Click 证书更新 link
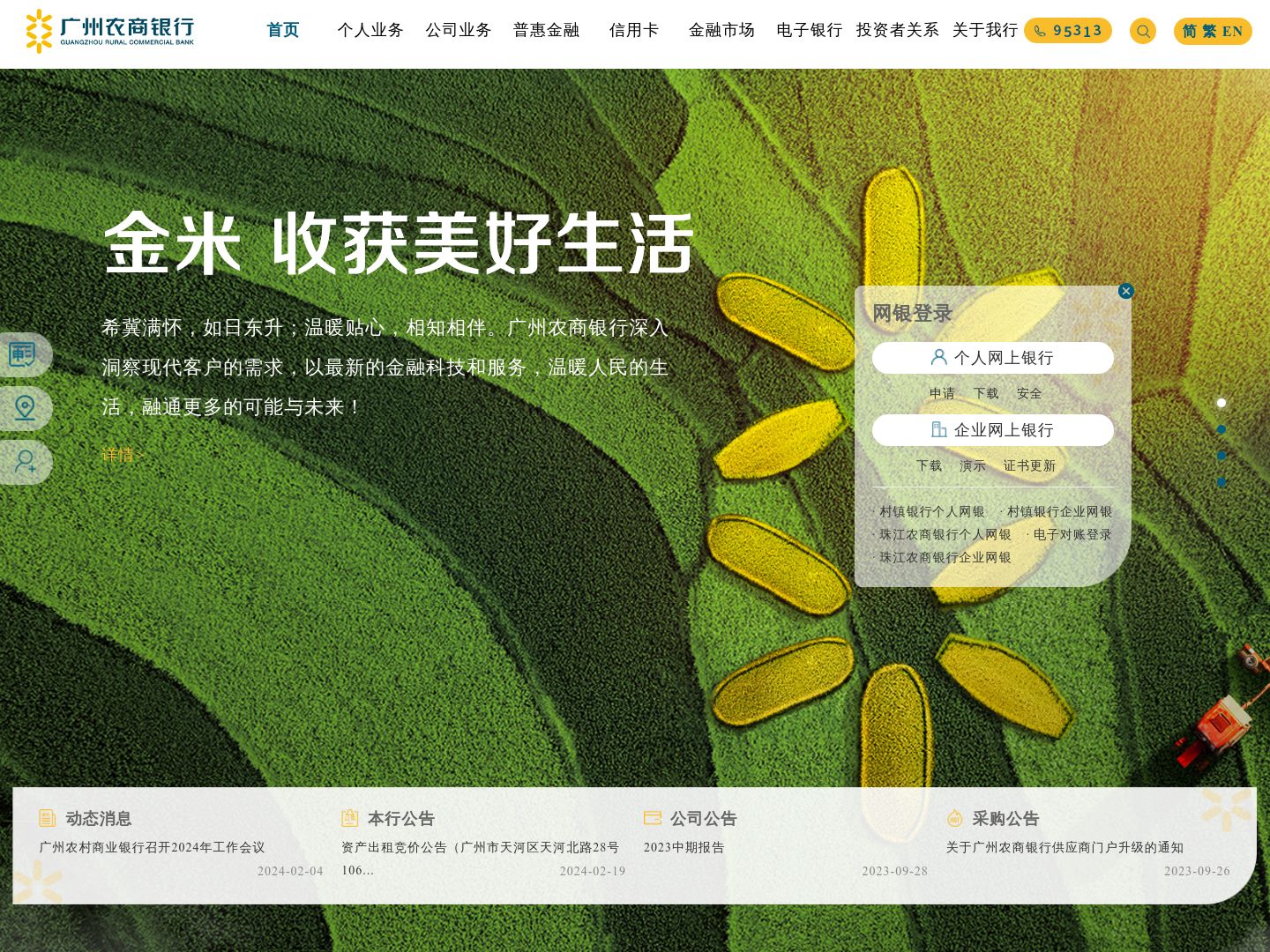1270x952 pixels. coord(1029,465)
